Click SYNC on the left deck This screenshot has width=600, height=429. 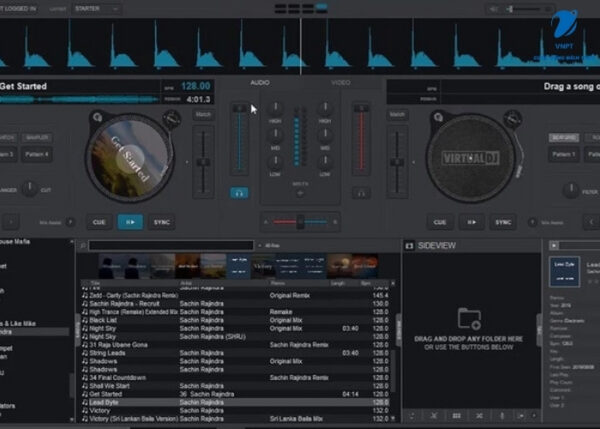[x=161, y=222]
